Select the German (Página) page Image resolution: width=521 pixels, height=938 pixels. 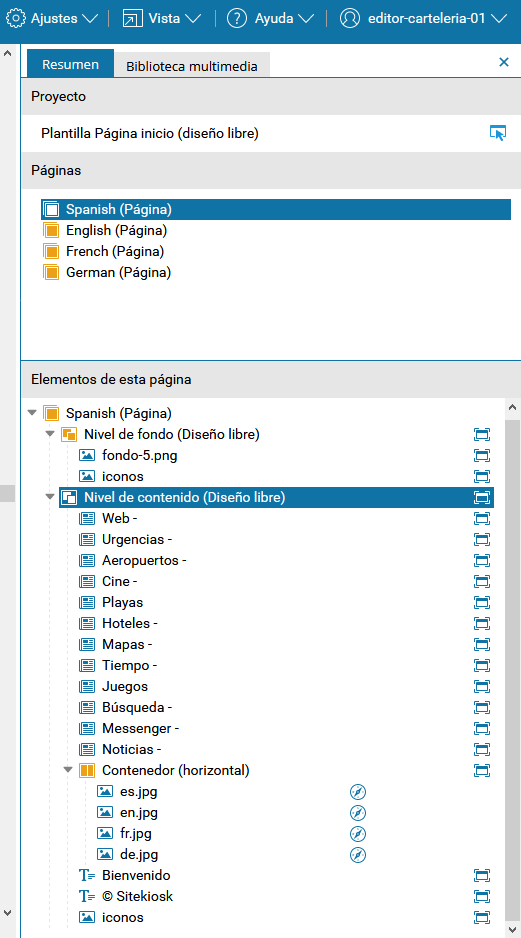pyautogui.click(x=108, y=273)
